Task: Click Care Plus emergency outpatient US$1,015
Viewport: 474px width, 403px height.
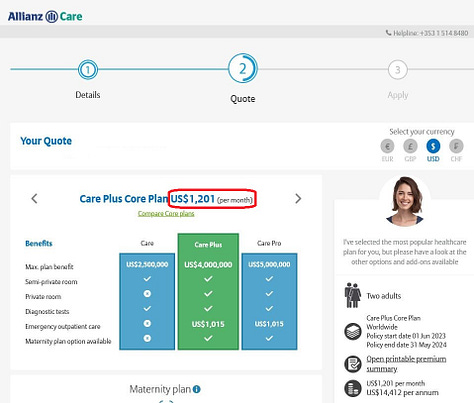Action: pos(208,324)
